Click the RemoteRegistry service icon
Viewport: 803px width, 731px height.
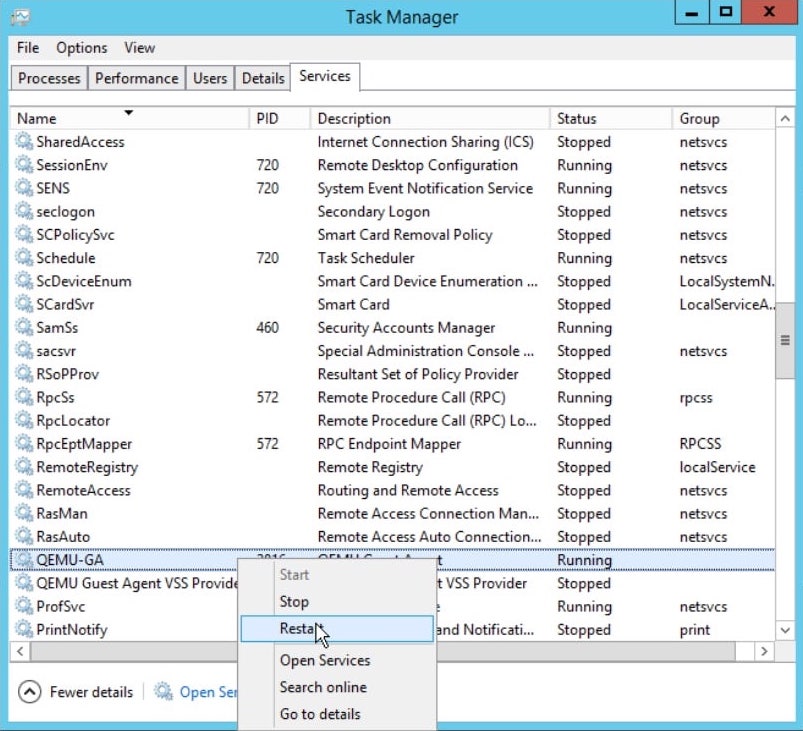pyautogui.click(x=24, y=467)
